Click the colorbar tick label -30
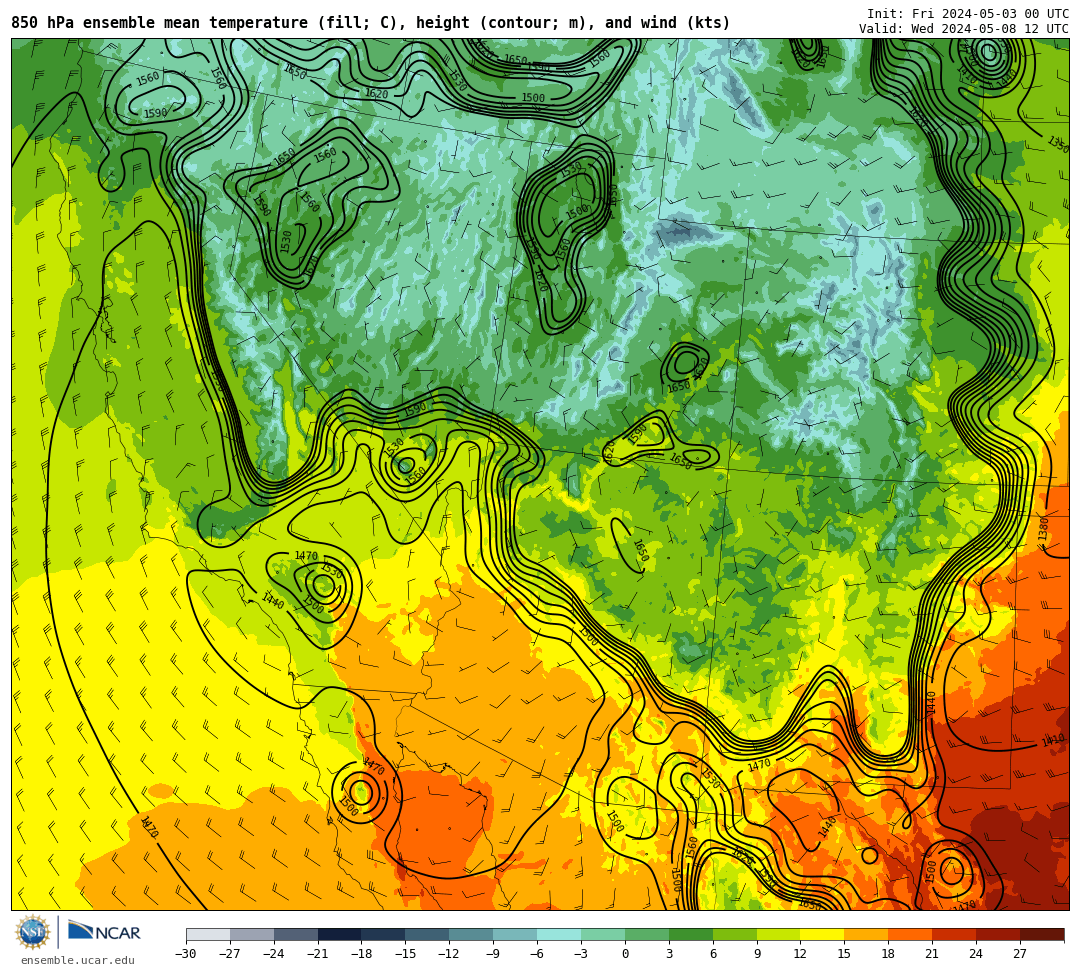Screen dimensions: 1080x973 186,954
